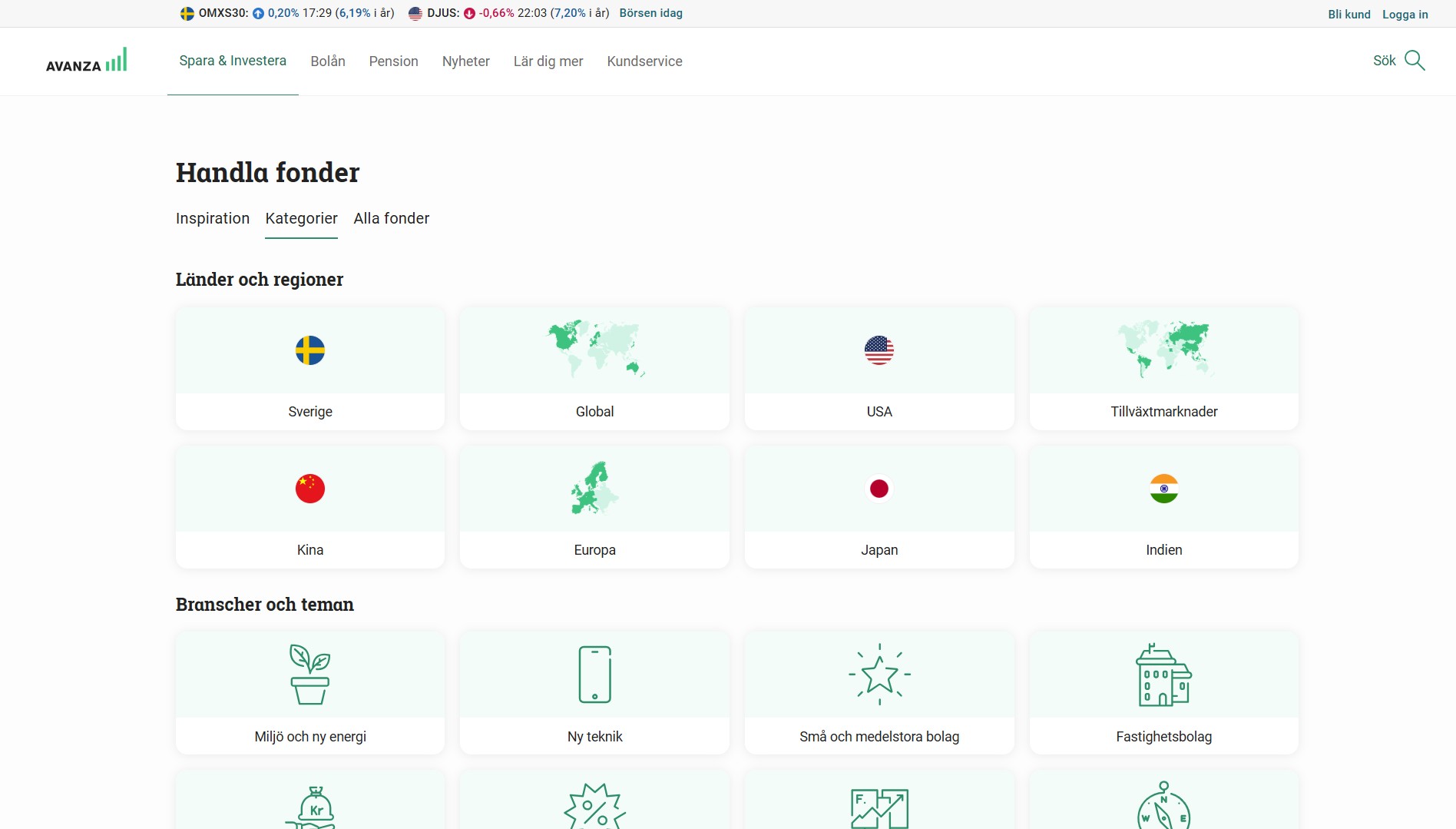This screenshot has height=829, width=1456.
Task: Open the Indien category label
Action: [1164, 550]
